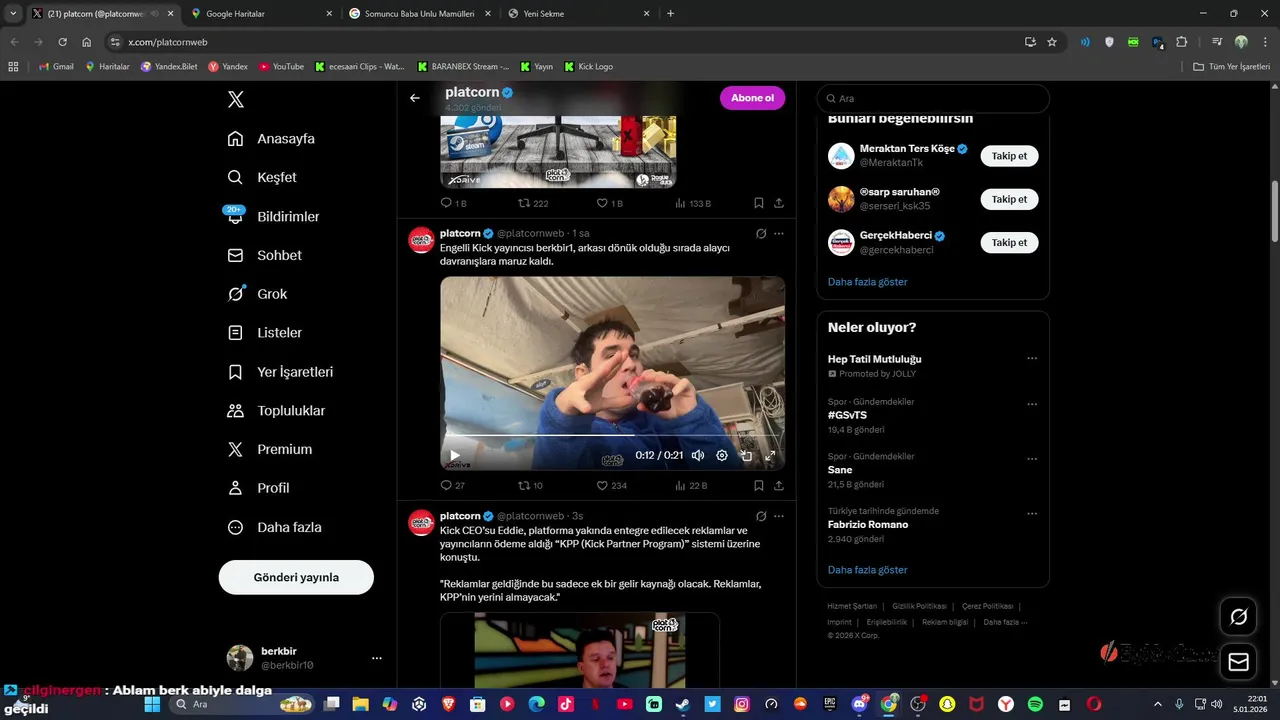Bookmark the berkbir1 post
The width and height of the screenshot is (1280, 720).
tap(759, 485)
